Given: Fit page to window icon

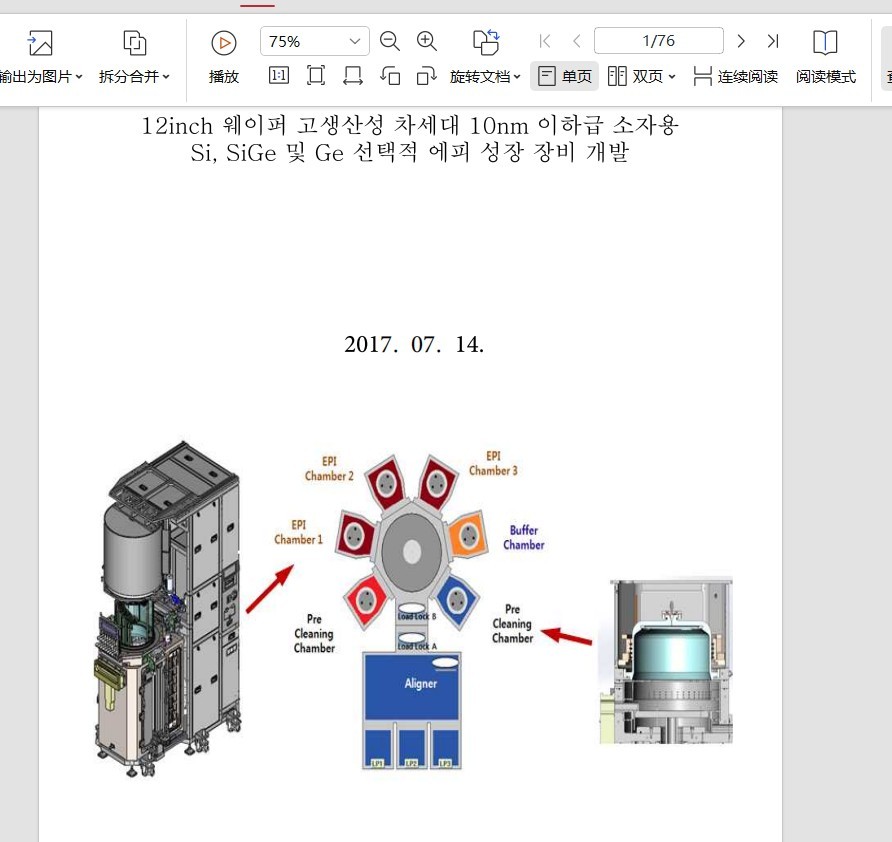Looking at the screenshot, I should click(316, 76).
